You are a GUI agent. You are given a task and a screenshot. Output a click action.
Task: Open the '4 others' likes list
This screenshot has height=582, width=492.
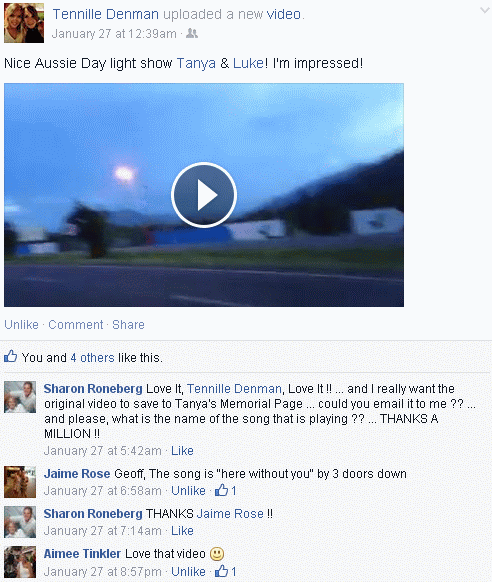click(92, 357)
